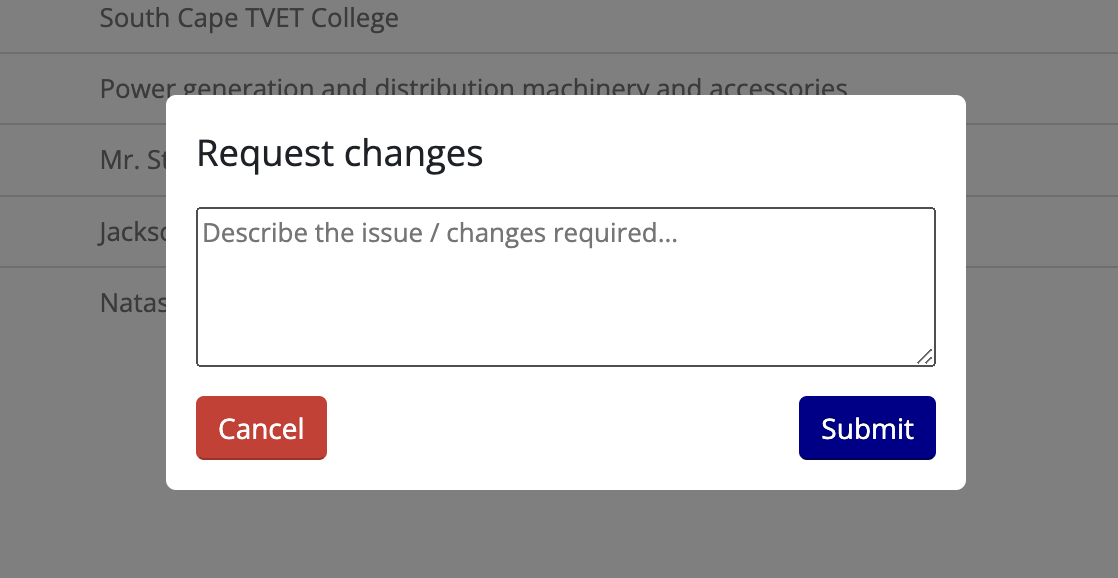Click the dimmed overlay outside the dialog

pos(60,450)
